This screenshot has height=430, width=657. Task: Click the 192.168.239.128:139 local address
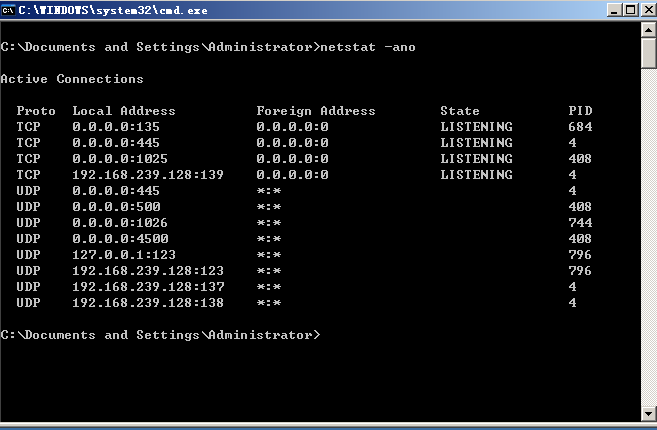pyautogui.click(x=148, y=175)
